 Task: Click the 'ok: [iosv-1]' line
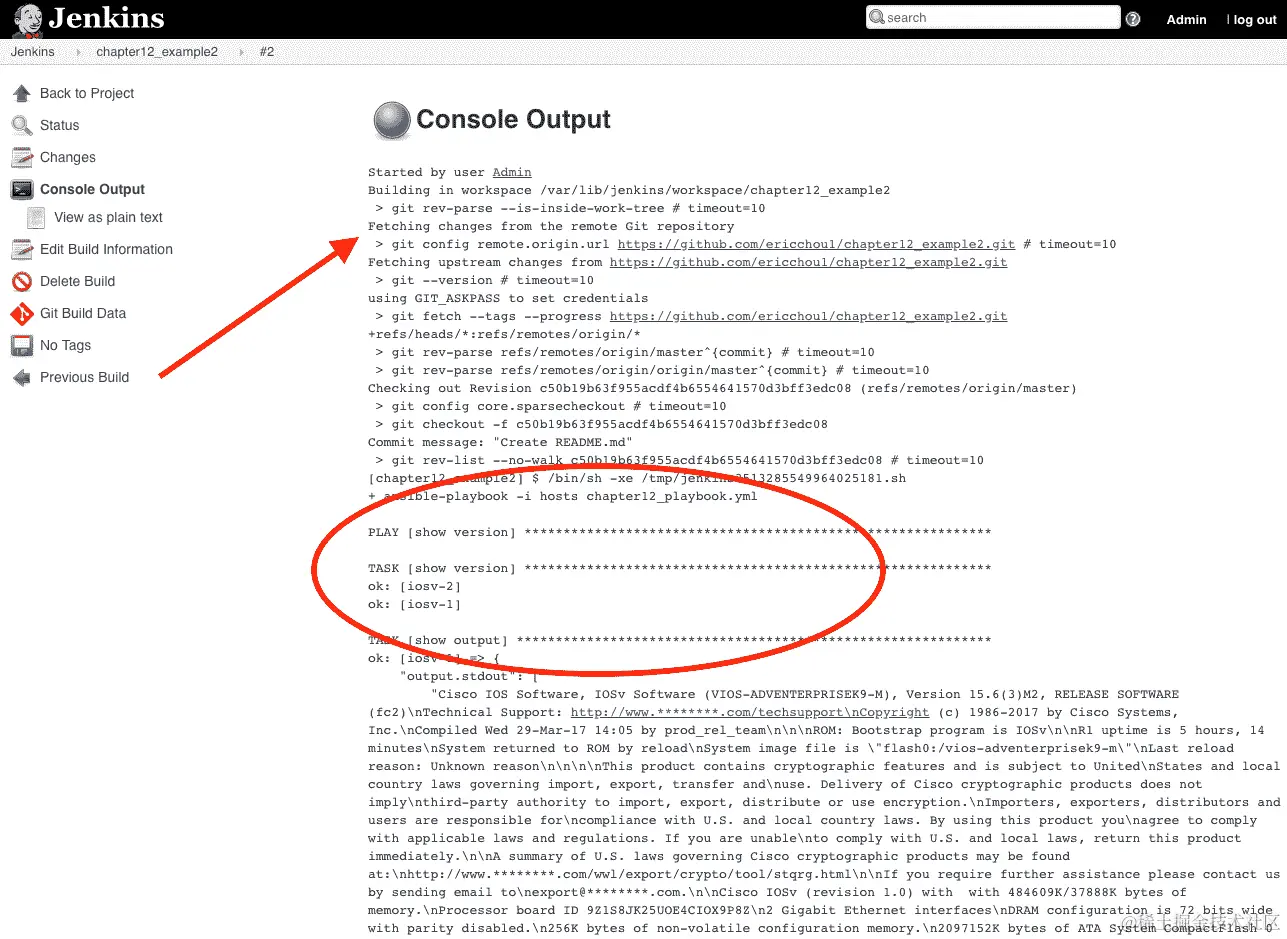(x=414, y=604)
